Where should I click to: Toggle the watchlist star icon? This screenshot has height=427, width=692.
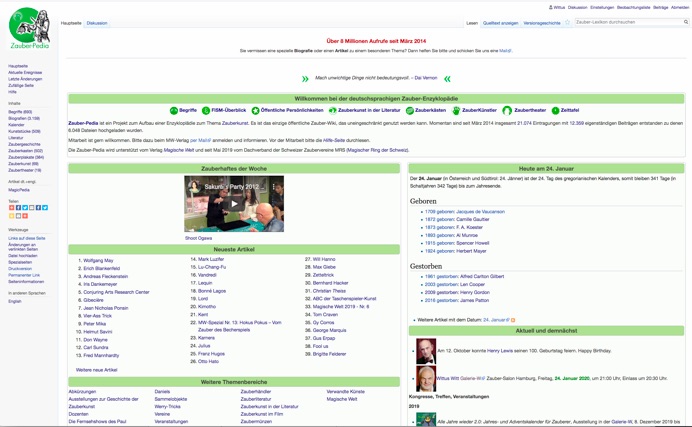tap(568, 22)
